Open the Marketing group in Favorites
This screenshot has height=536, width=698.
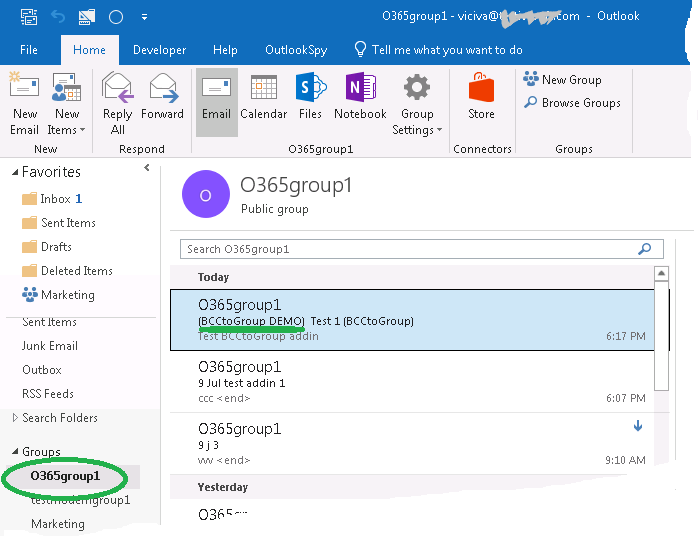pyautogui.click(x=58, y=295)
